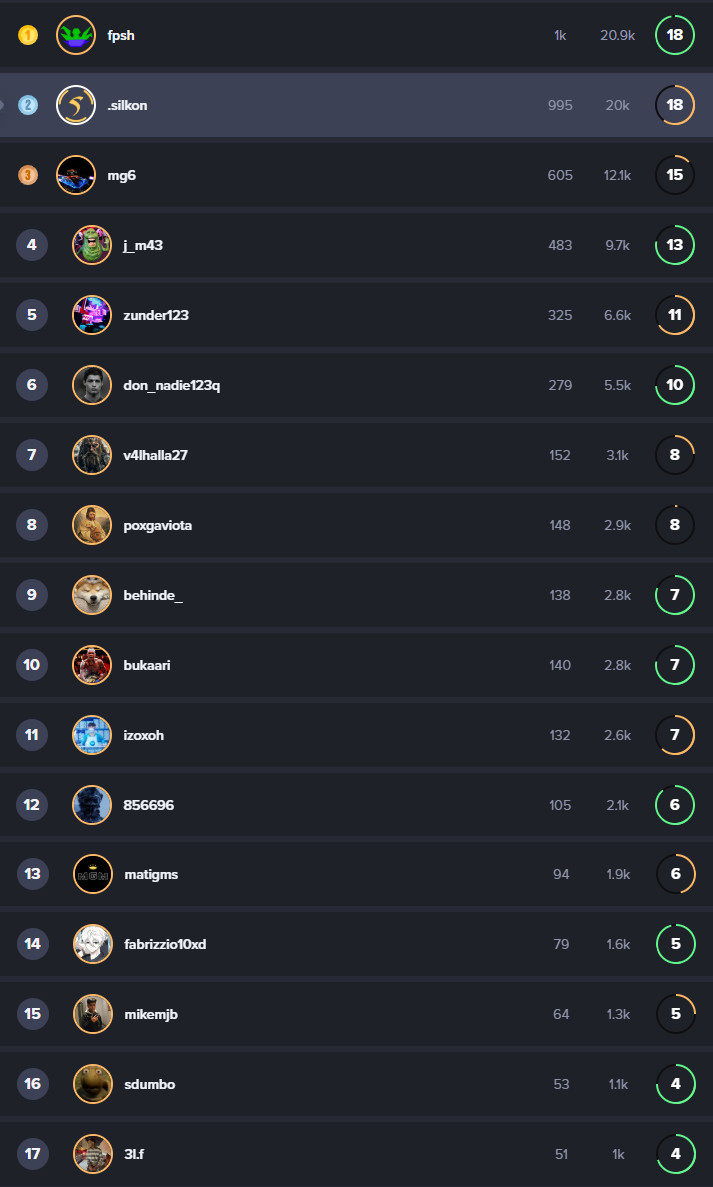
Task: Open the zunder123 profile link
Action: point(156,315)
